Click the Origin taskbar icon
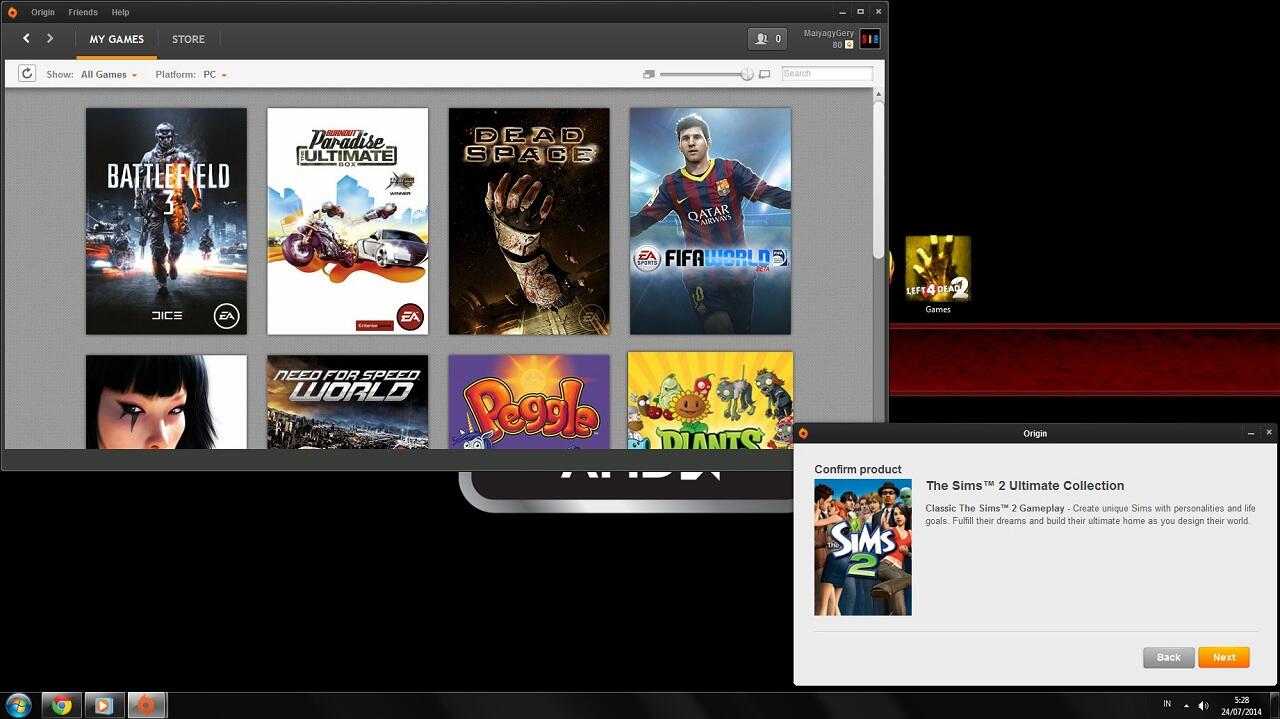This screenshot has width=1280, height=719. [146, 705]
